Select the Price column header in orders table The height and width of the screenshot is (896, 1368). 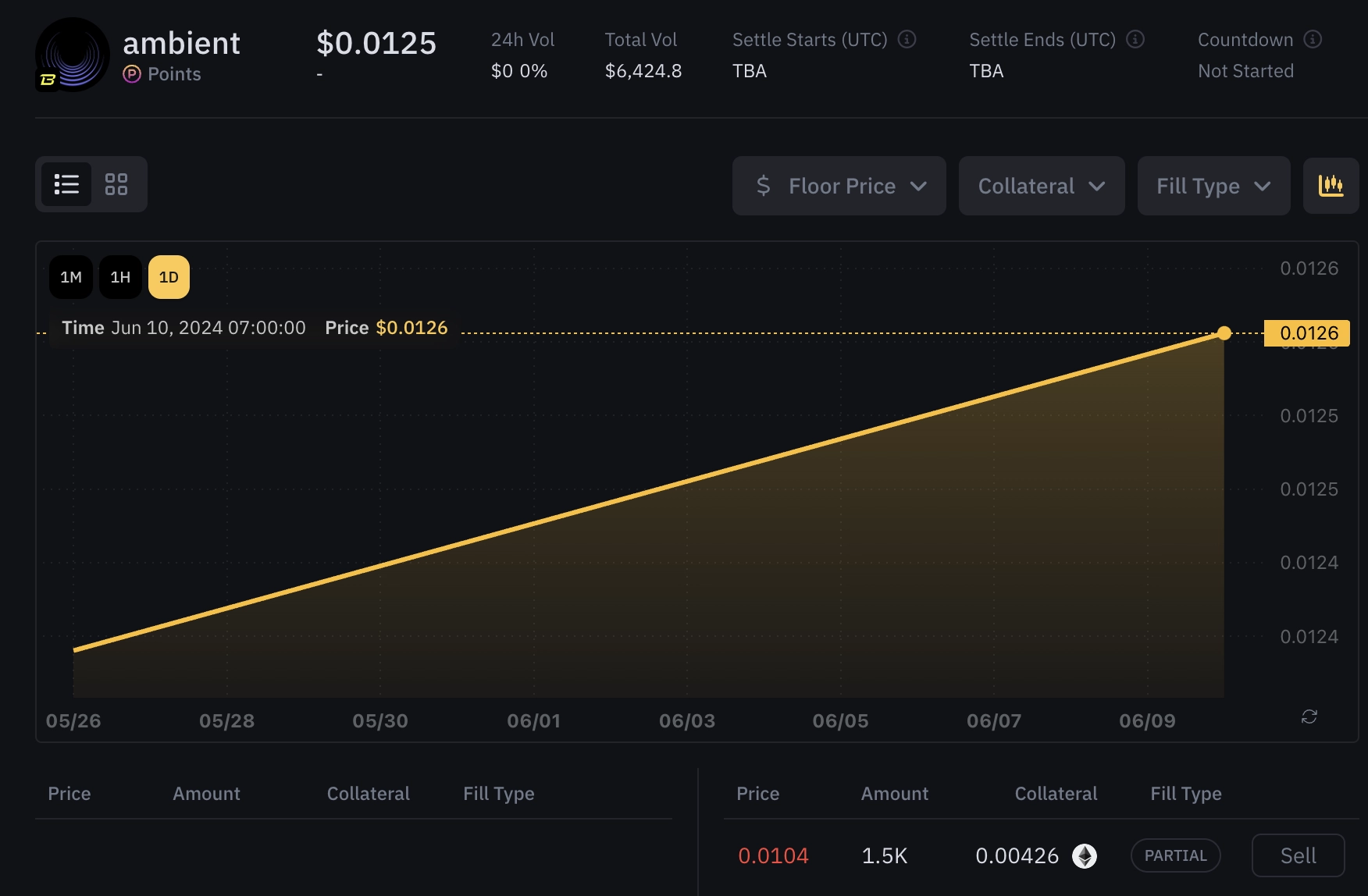[x=757, y=793]
